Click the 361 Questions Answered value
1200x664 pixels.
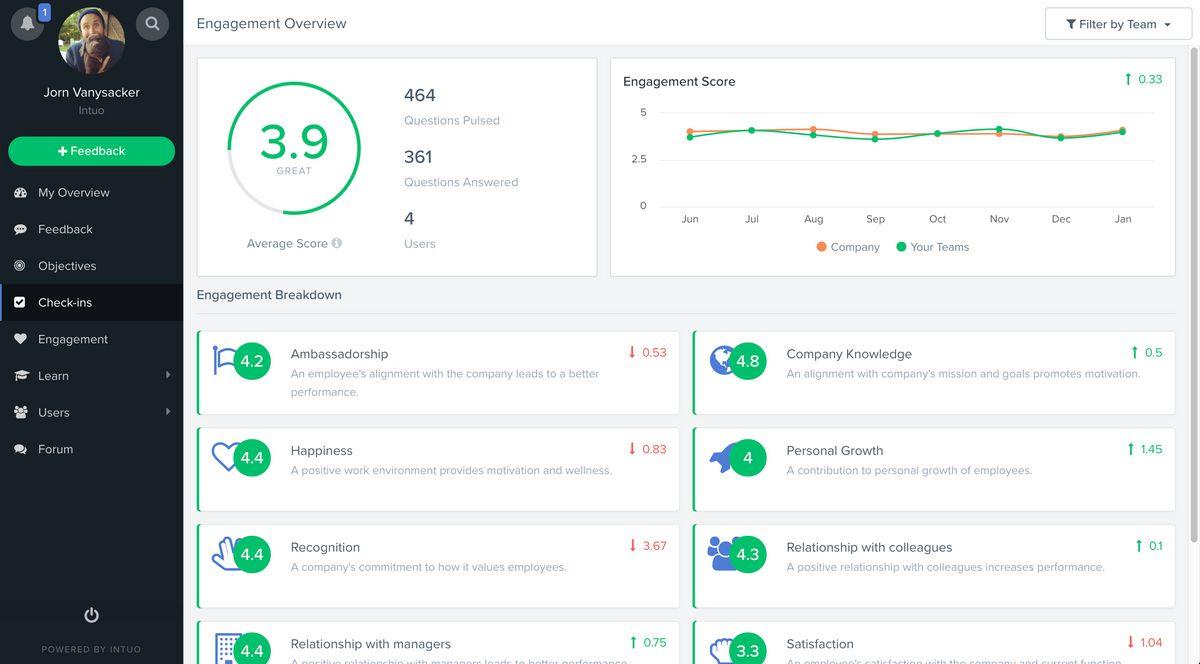point(418,157)
